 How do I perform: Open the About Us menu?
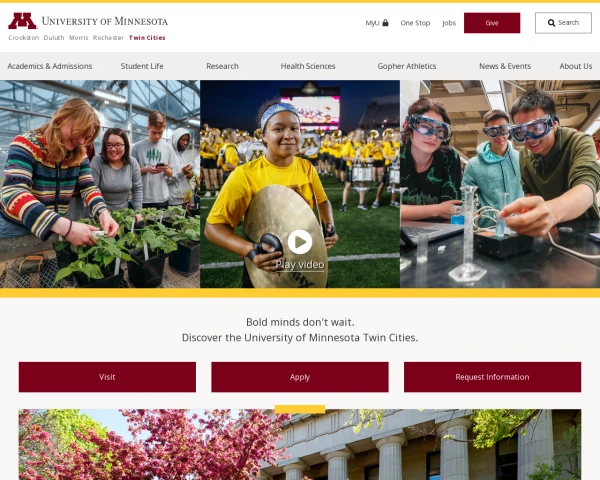coord(576,66)
